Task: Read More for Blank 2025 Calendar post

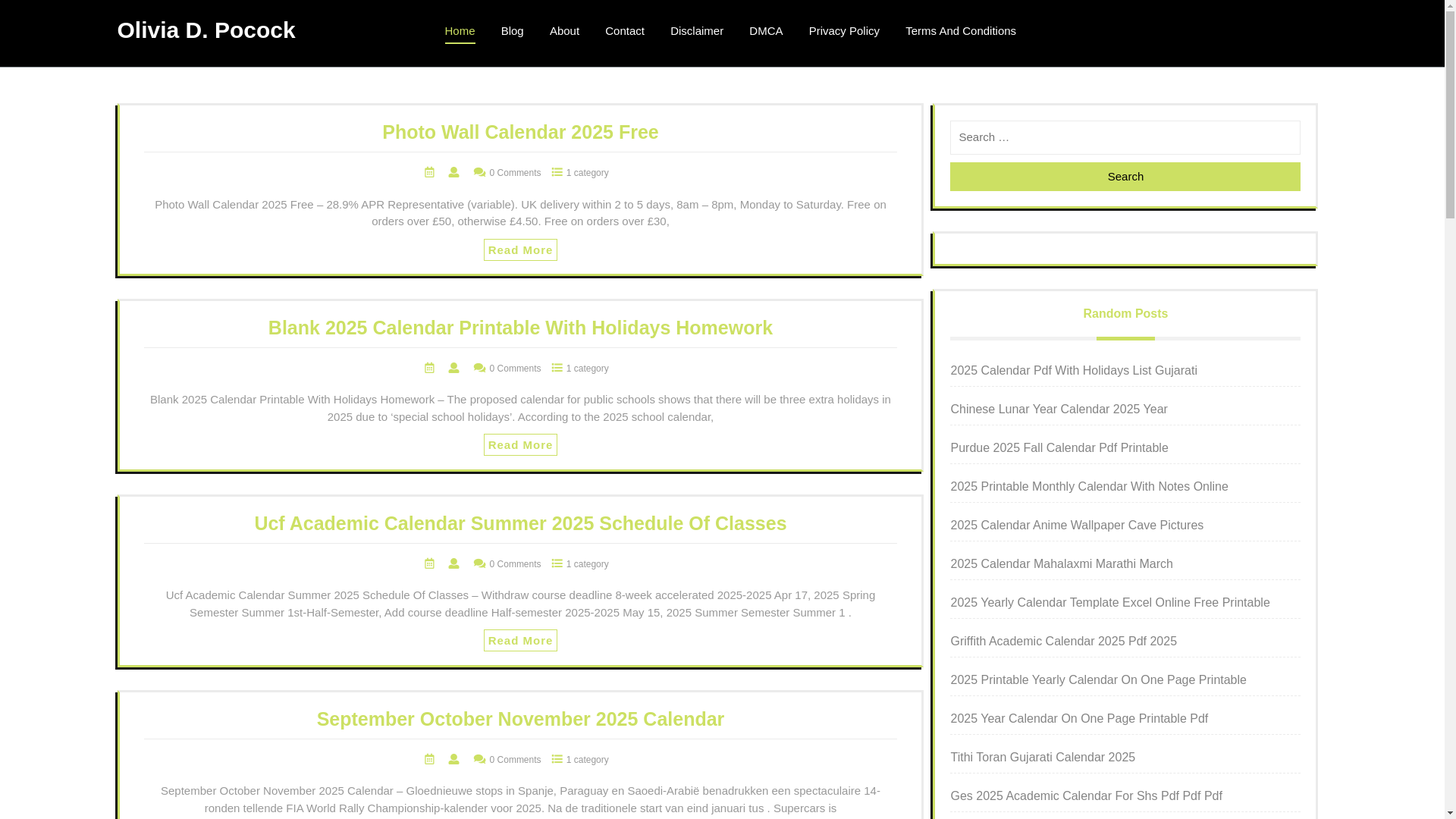Action: click(520, 445)
